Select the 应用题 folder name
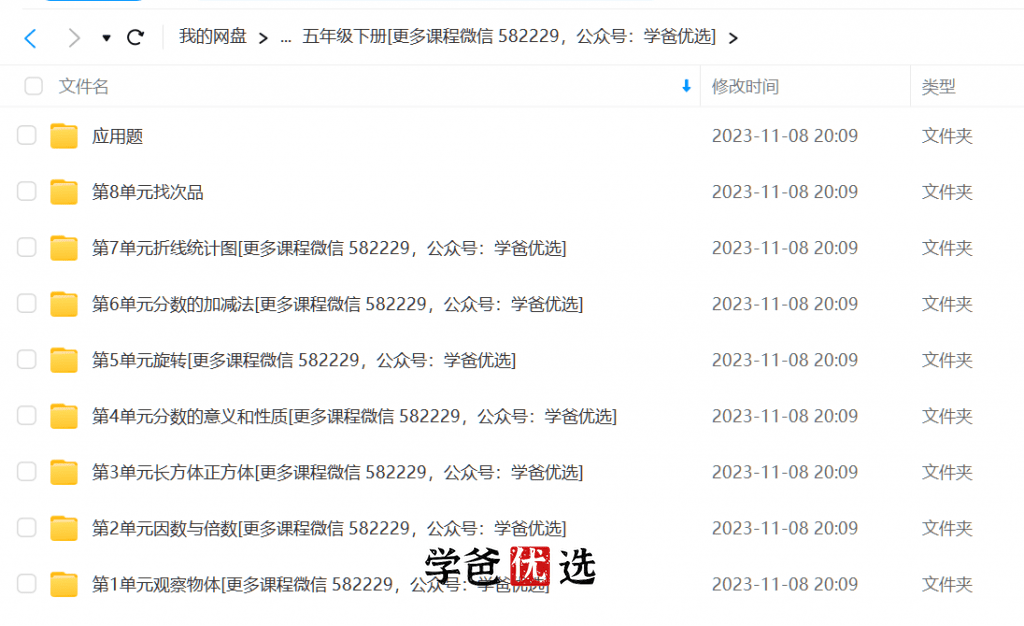Screen dimensions: 1024x626 click(118, 136)
